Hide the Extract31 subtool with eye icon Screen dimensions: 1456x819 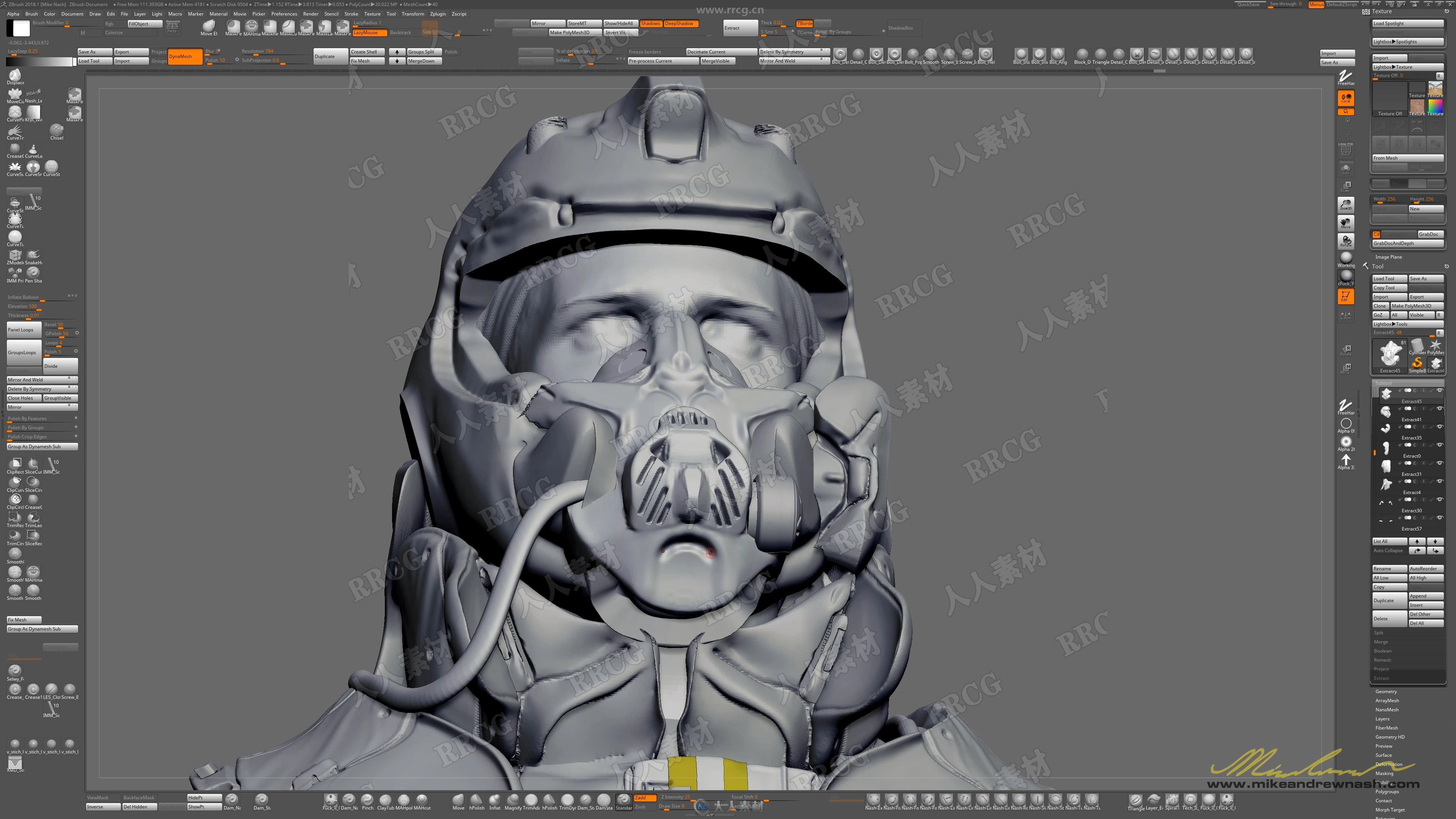pos(1440,463)
